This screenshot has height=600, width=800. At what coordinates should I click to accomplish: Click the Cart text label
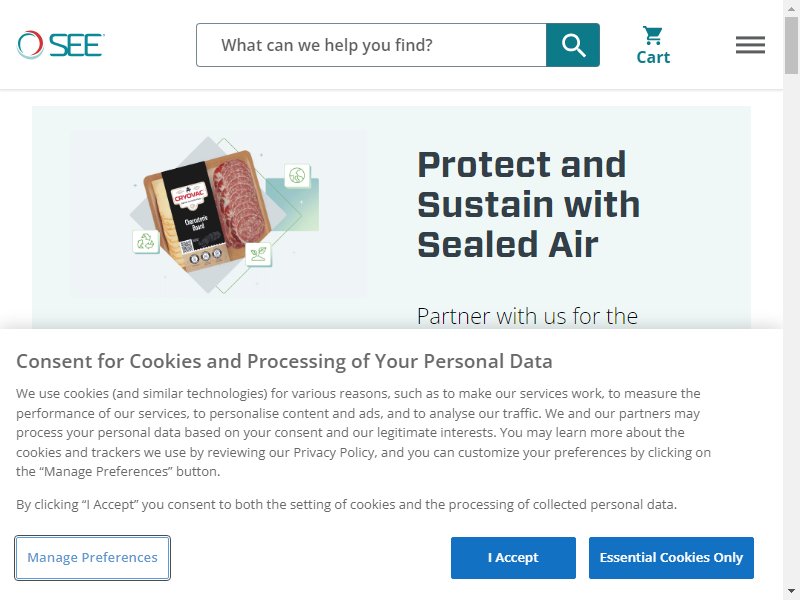tap(653, 57)
